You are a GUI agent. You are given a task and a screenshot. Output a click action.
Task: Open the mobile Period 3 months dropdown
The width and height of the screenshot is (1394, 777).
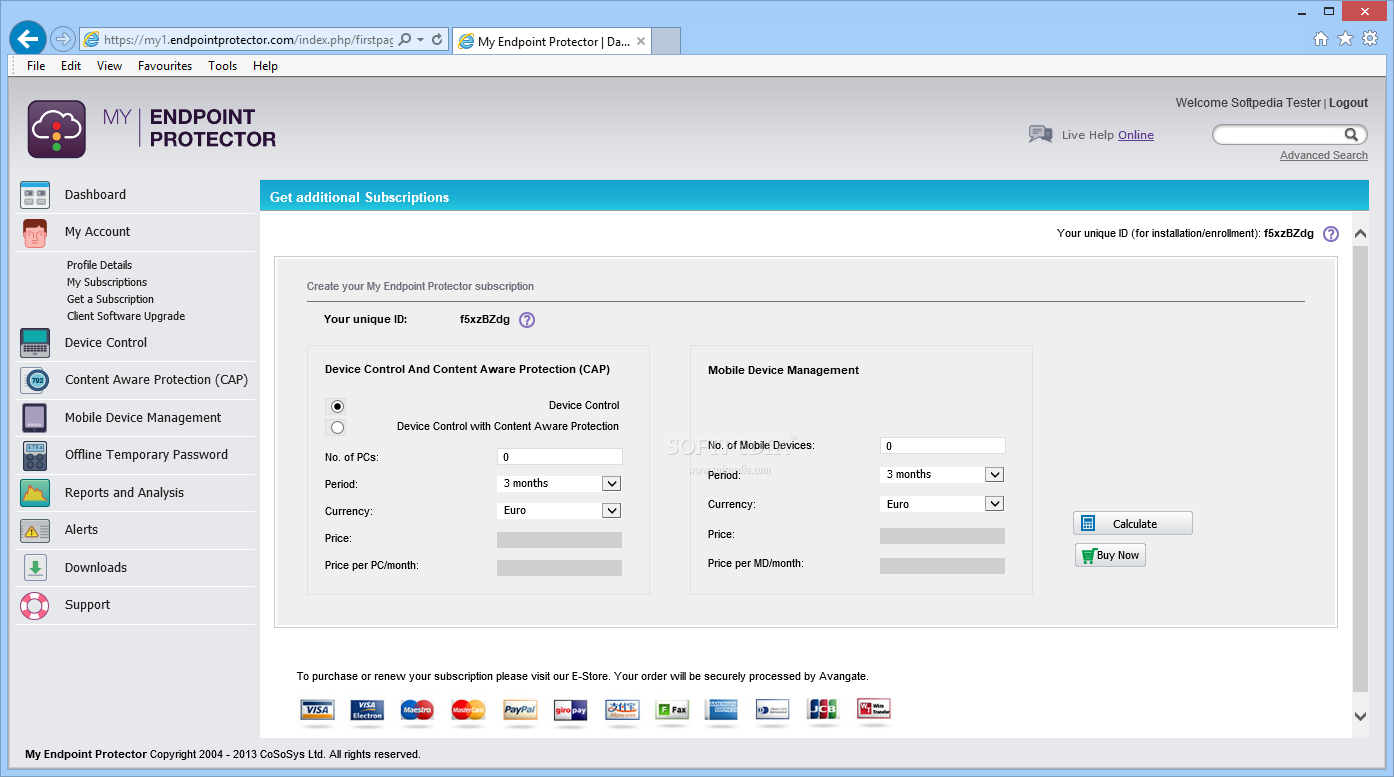(x=942, y=474)
